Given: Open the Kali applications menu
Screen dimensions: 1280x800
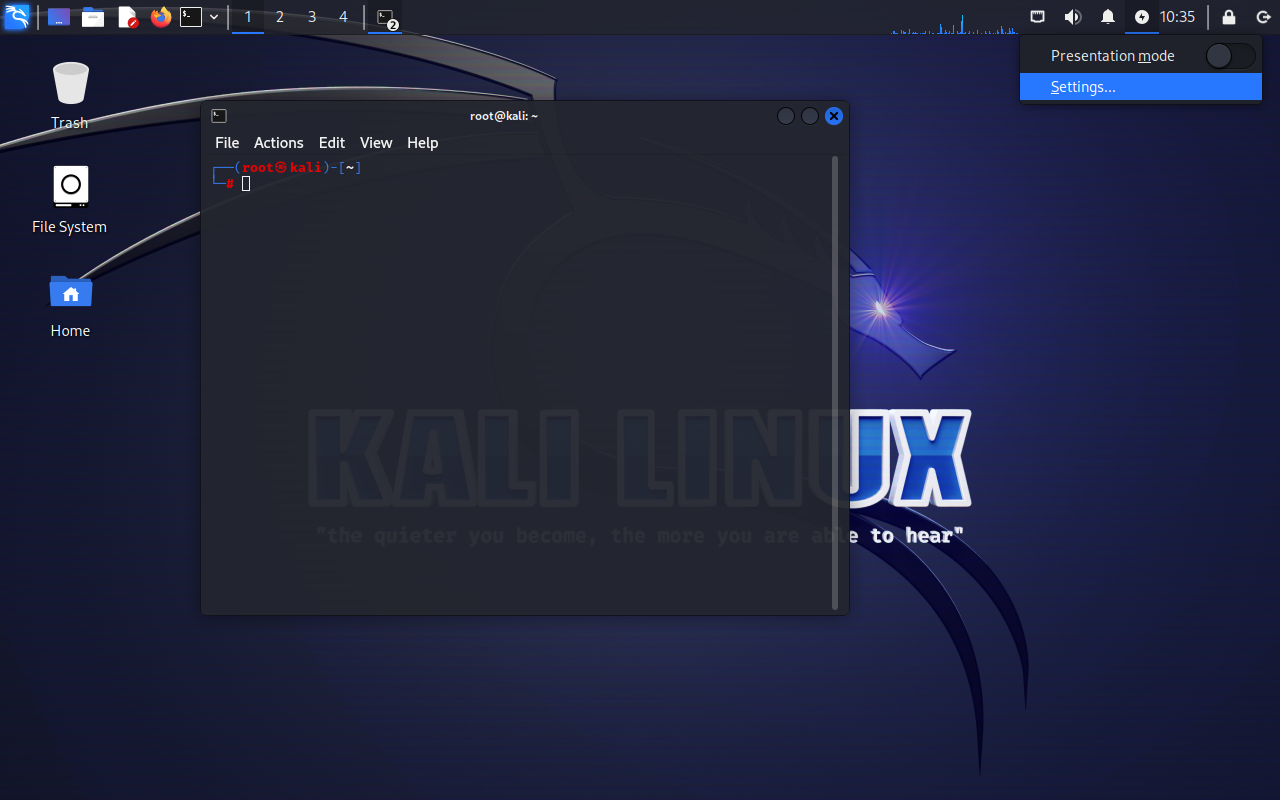Looking at the screenshot, I should click(17, 17).
